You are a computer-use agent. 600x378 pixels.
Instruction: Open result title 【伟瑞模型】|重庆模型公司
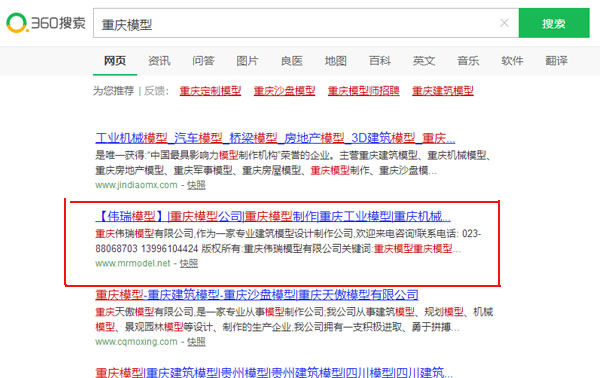click(x=273, y=217)
